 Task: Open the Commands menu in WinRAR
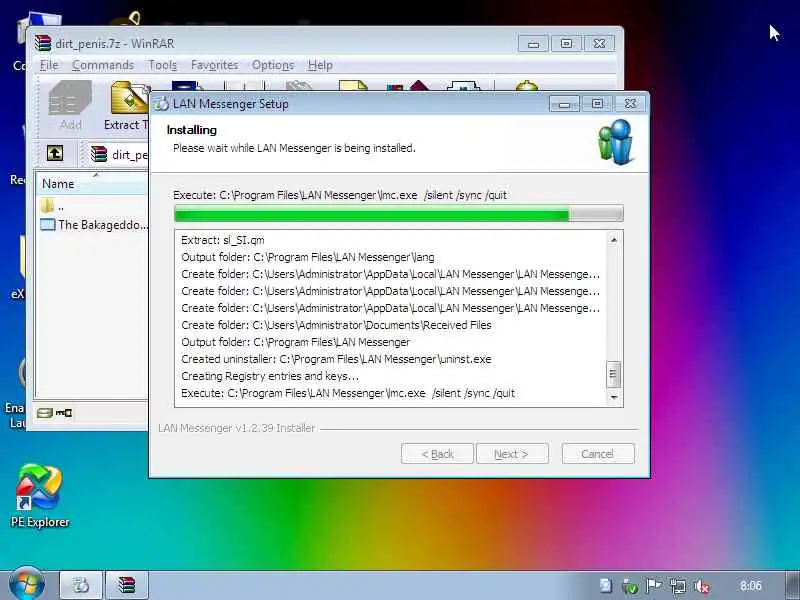(103, 65)
